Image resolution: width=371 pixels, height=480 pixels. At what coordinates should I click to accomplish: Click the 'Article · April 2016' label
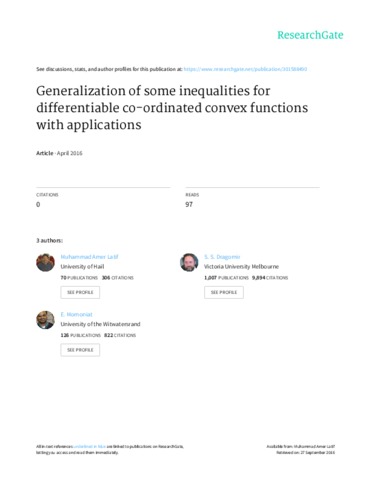pos(59,153)
